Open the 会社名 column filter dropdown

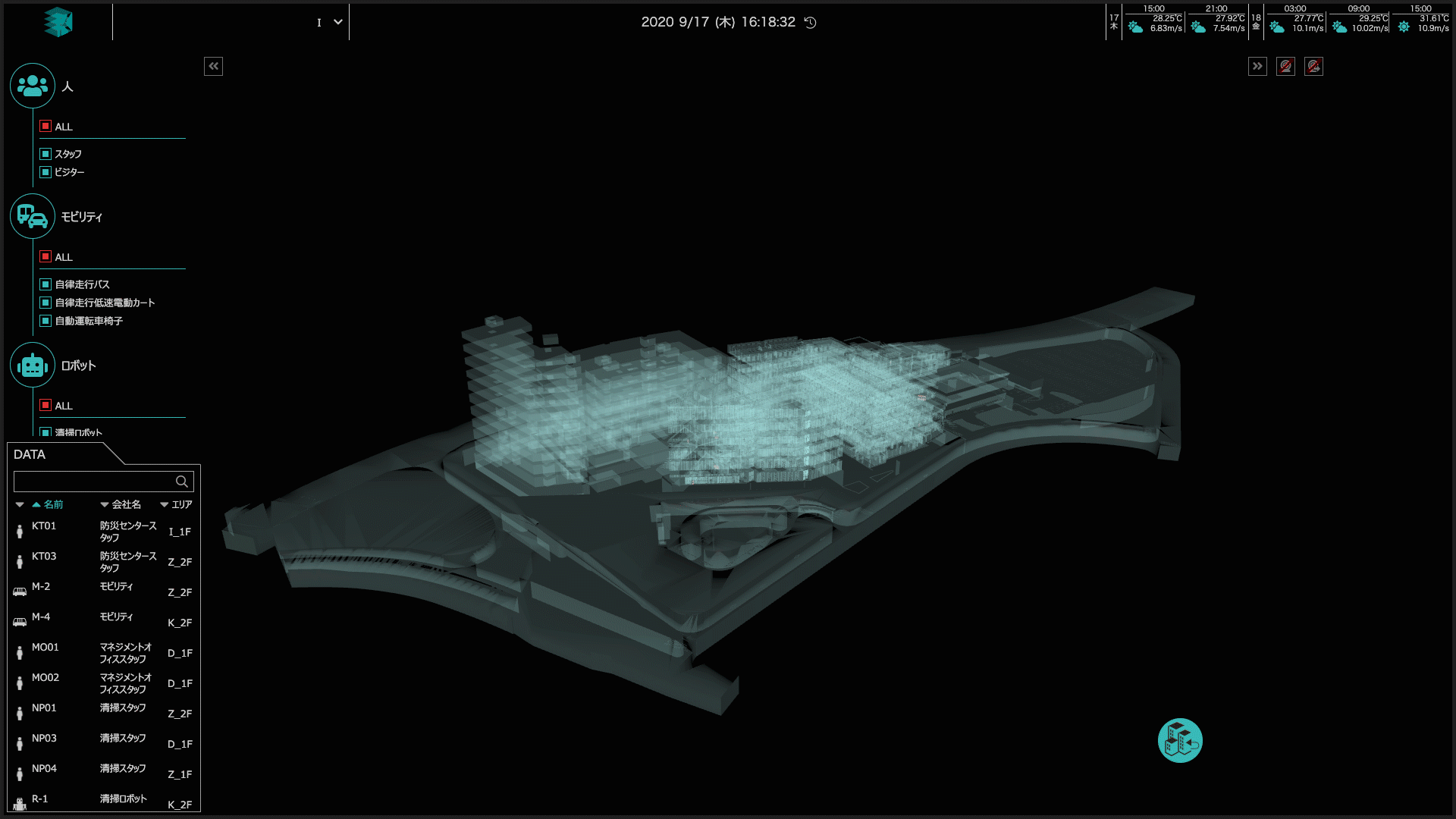105,504
